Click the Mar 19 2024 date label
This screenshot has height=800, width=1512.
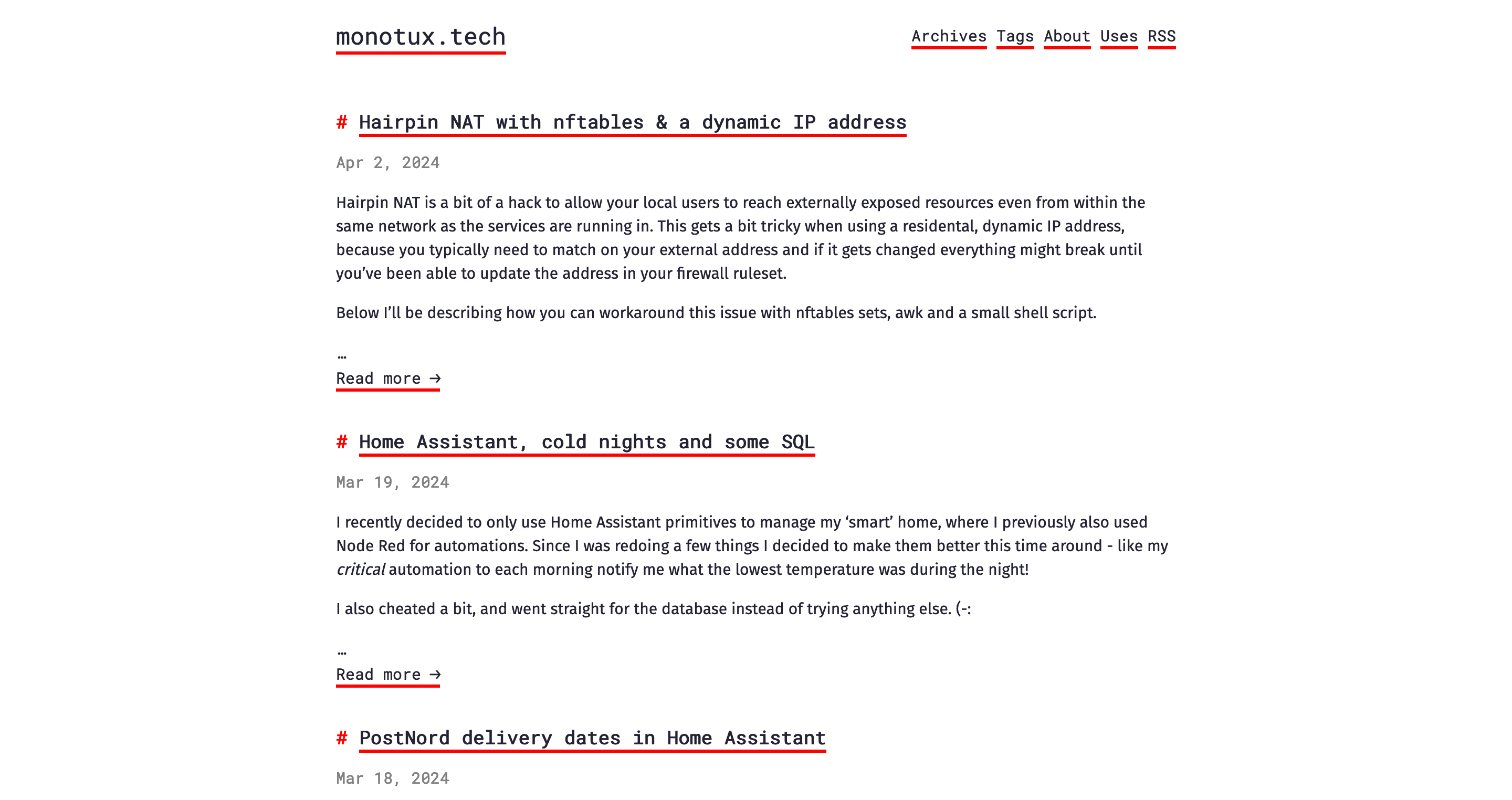tap(392, 483)
